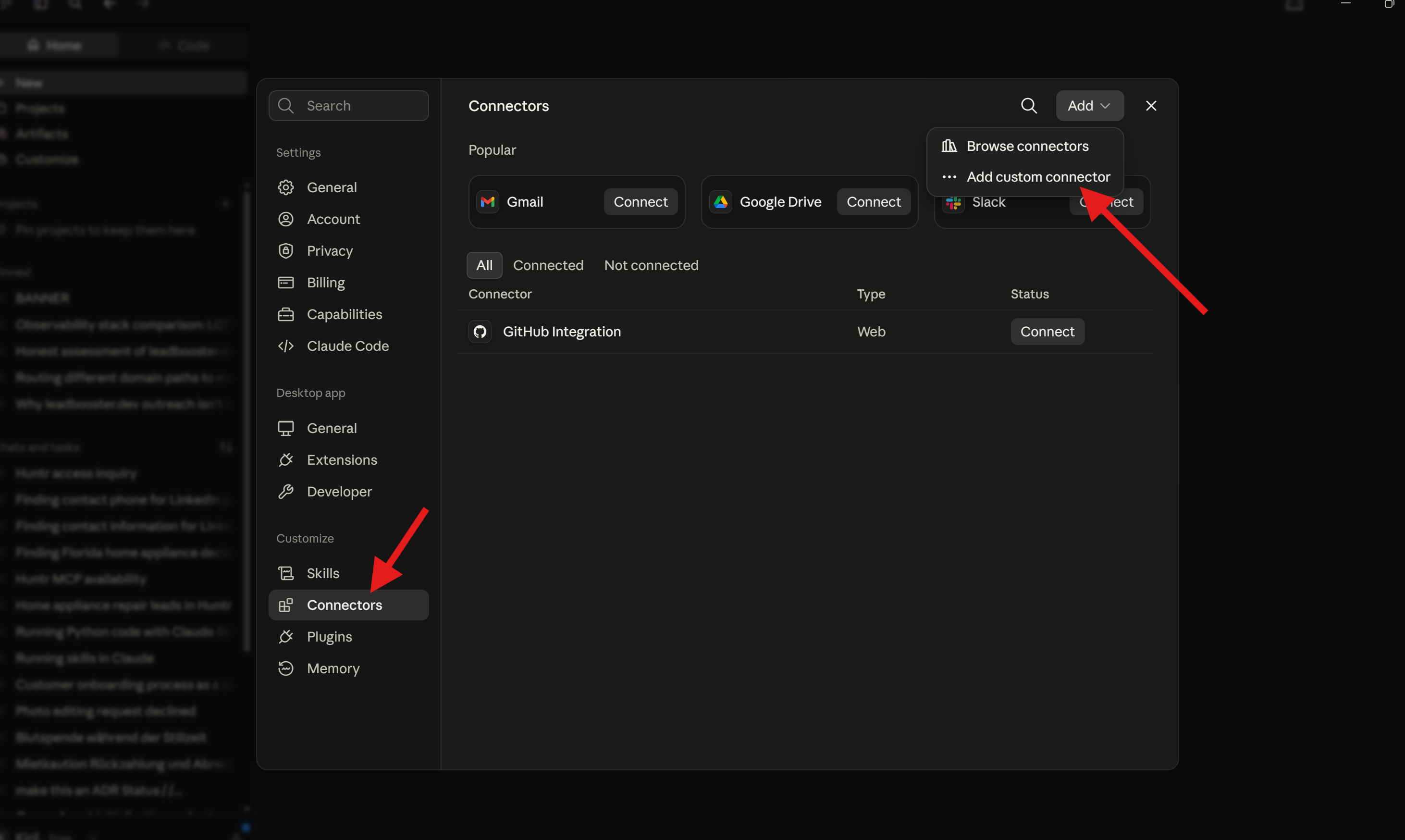Connect the GitHub Integration
The image size is (1405, 840).
[1047, 332]
